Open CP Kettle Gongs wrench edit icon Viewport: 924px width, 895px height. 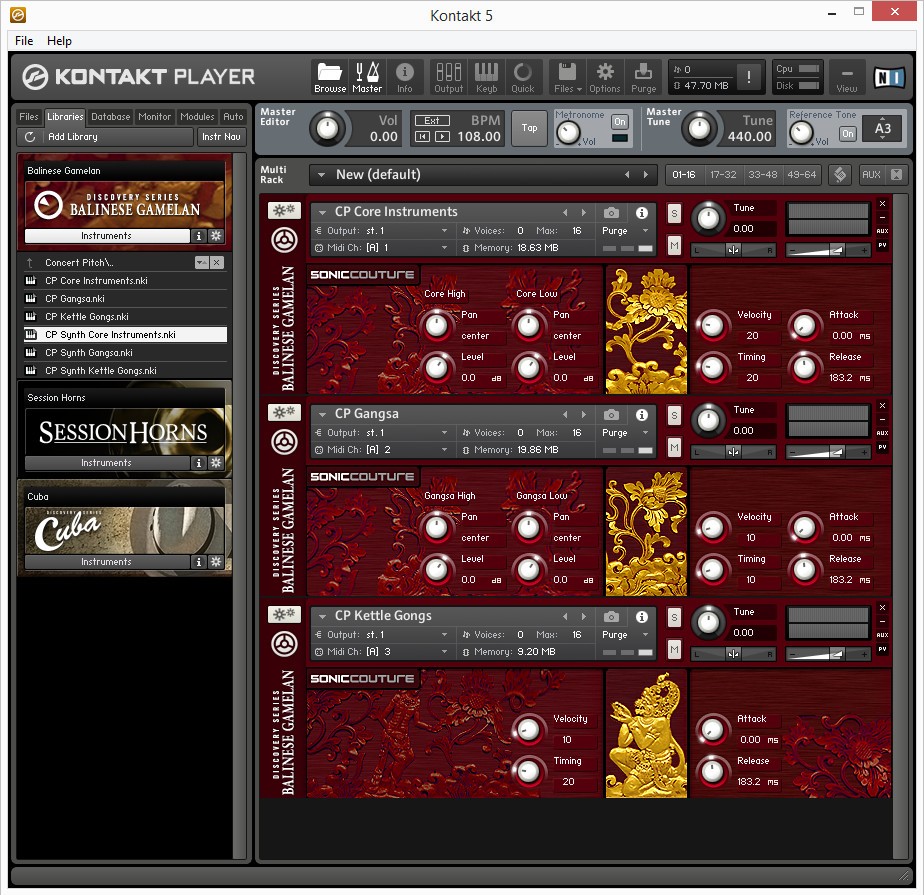[285, 615]
